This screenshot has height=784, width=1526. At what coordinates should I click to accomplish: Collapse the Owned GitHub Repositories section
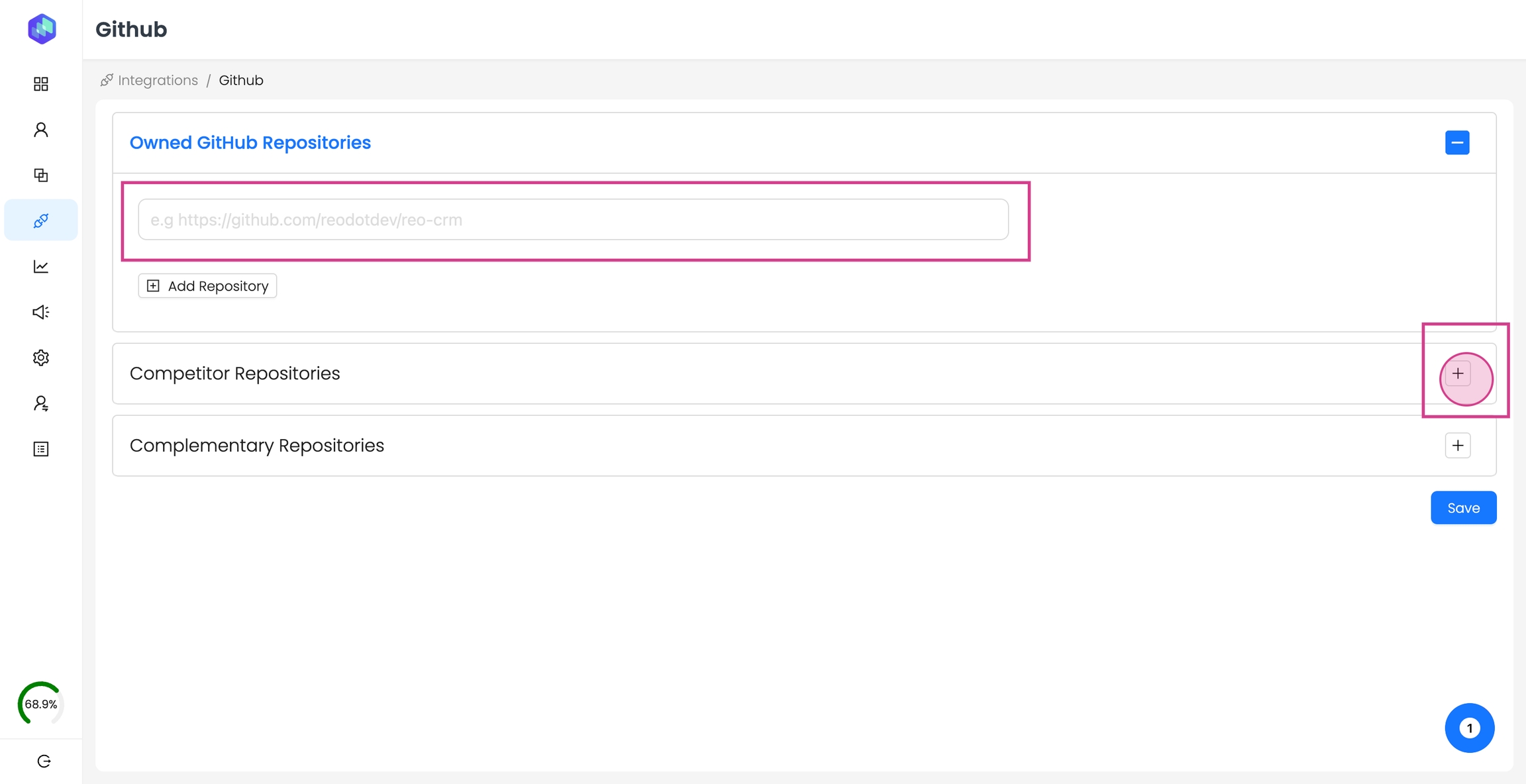coord(1457,143)
